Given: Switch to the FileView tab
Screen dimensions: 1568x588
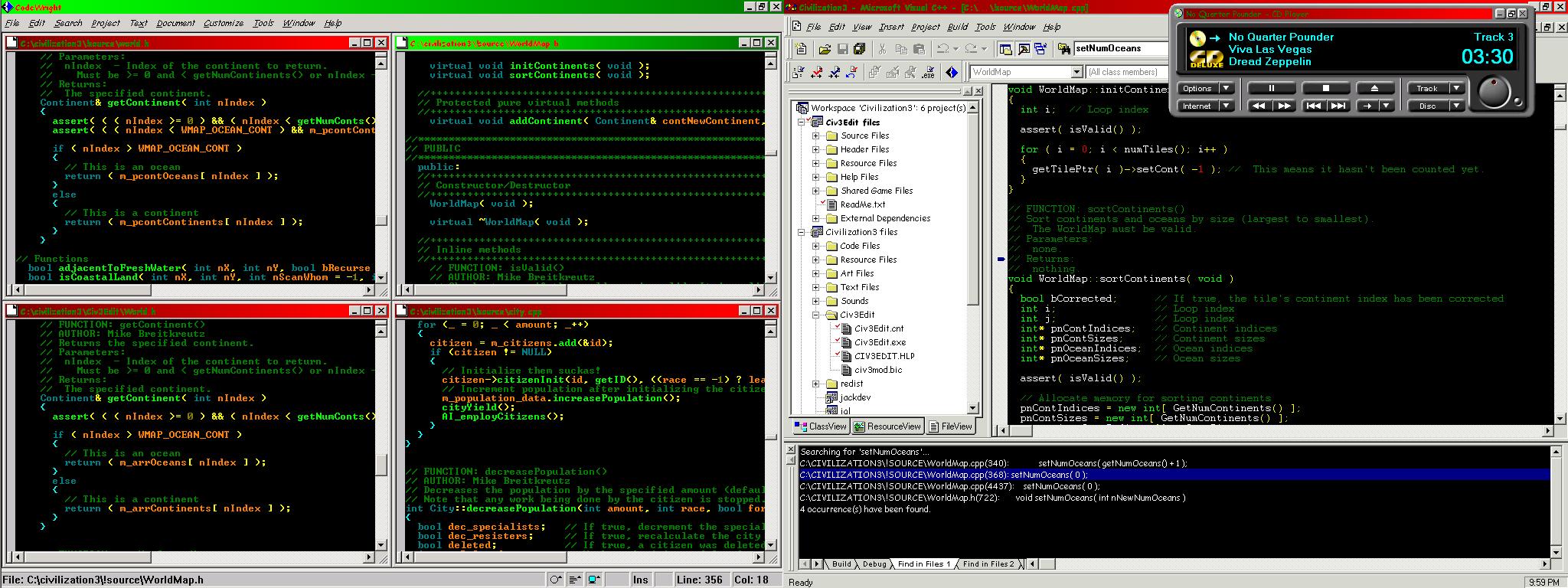Looking at the screenshot, I should (x=950, y=426).
